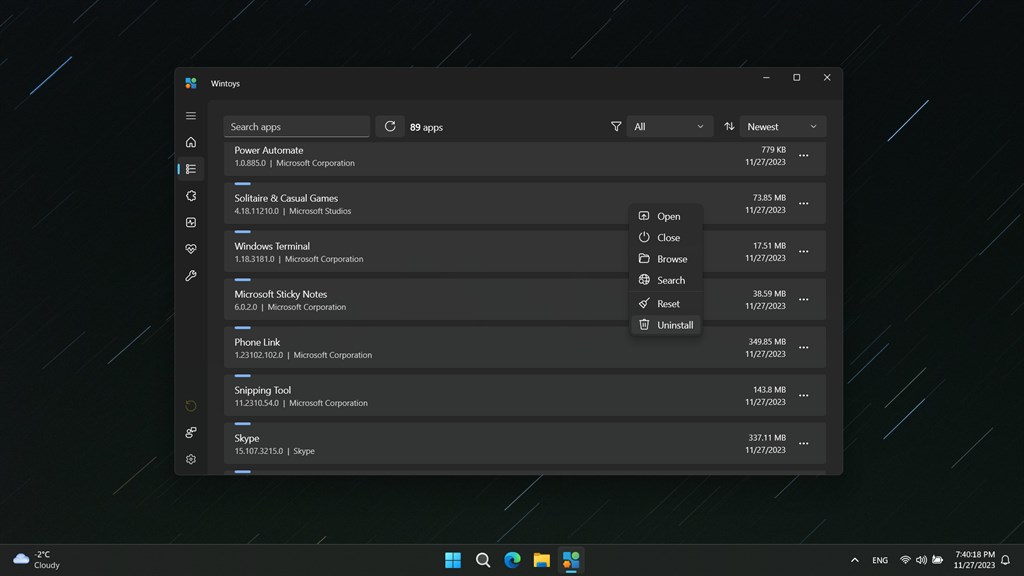
Task: Choose Browse from the context menu
Action: point(666,259)
